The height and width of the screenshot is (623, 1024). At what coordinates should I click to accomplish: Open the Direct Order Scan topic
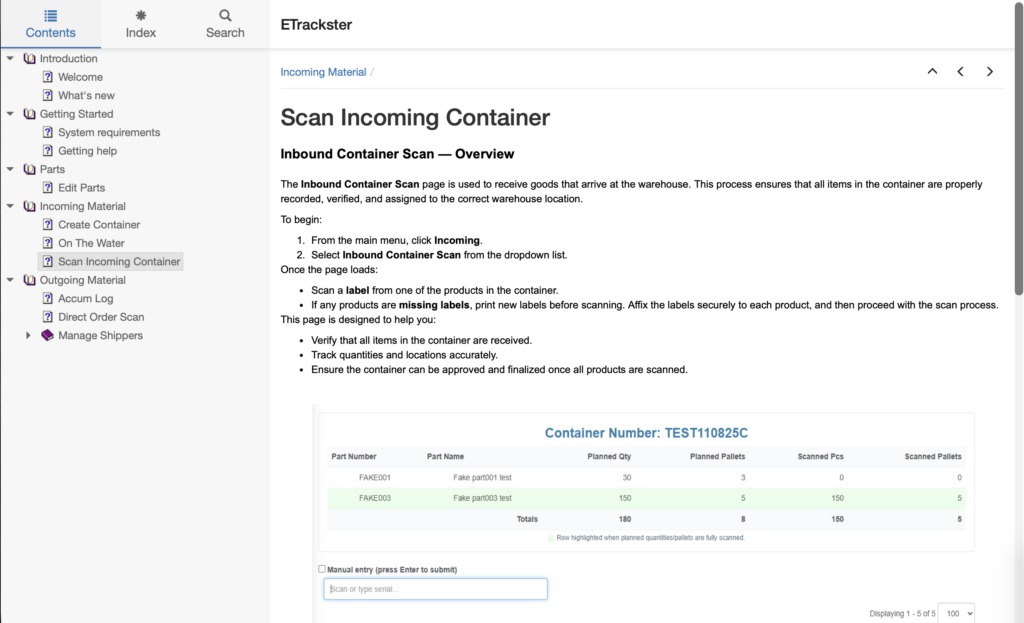(101, 317)
